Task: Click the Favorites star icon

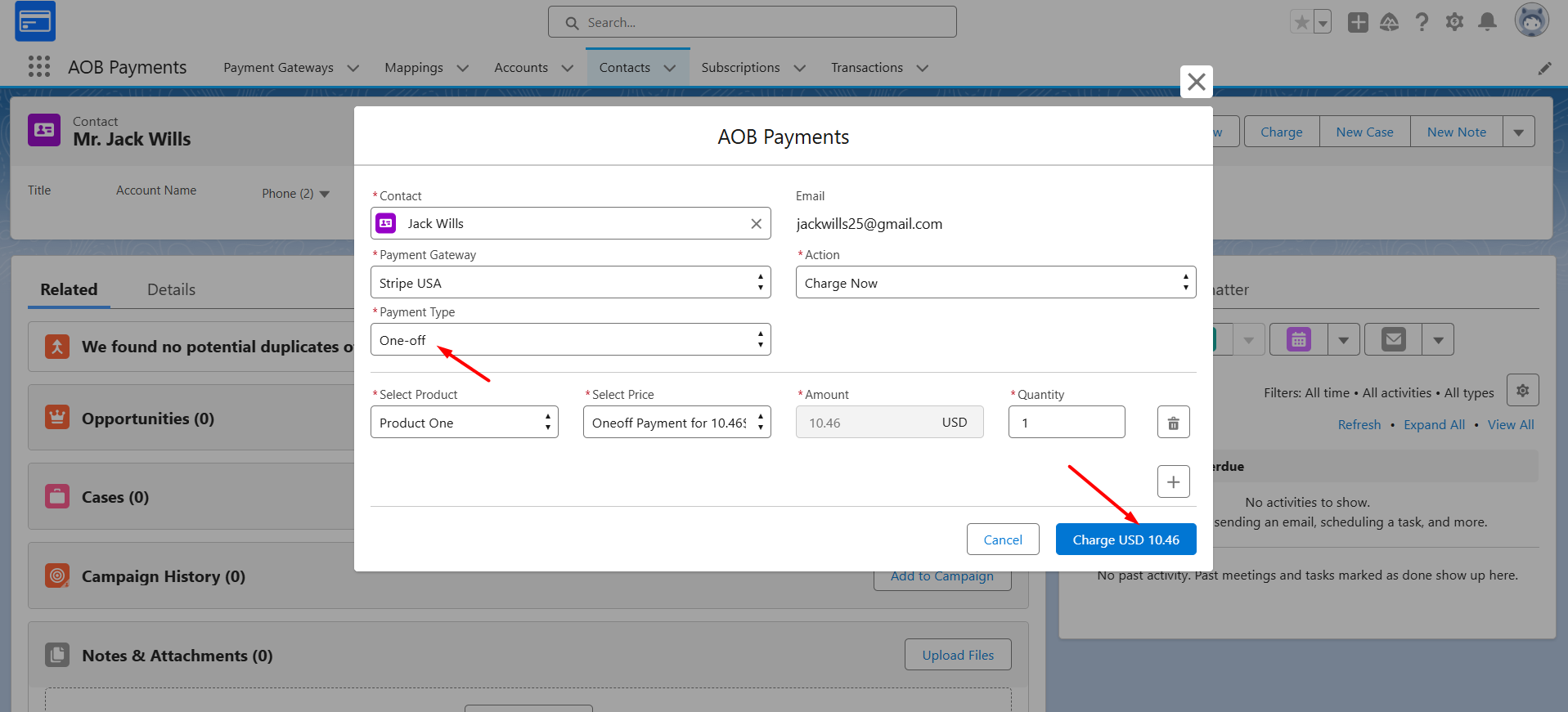Action: (x=1301, y=22)
